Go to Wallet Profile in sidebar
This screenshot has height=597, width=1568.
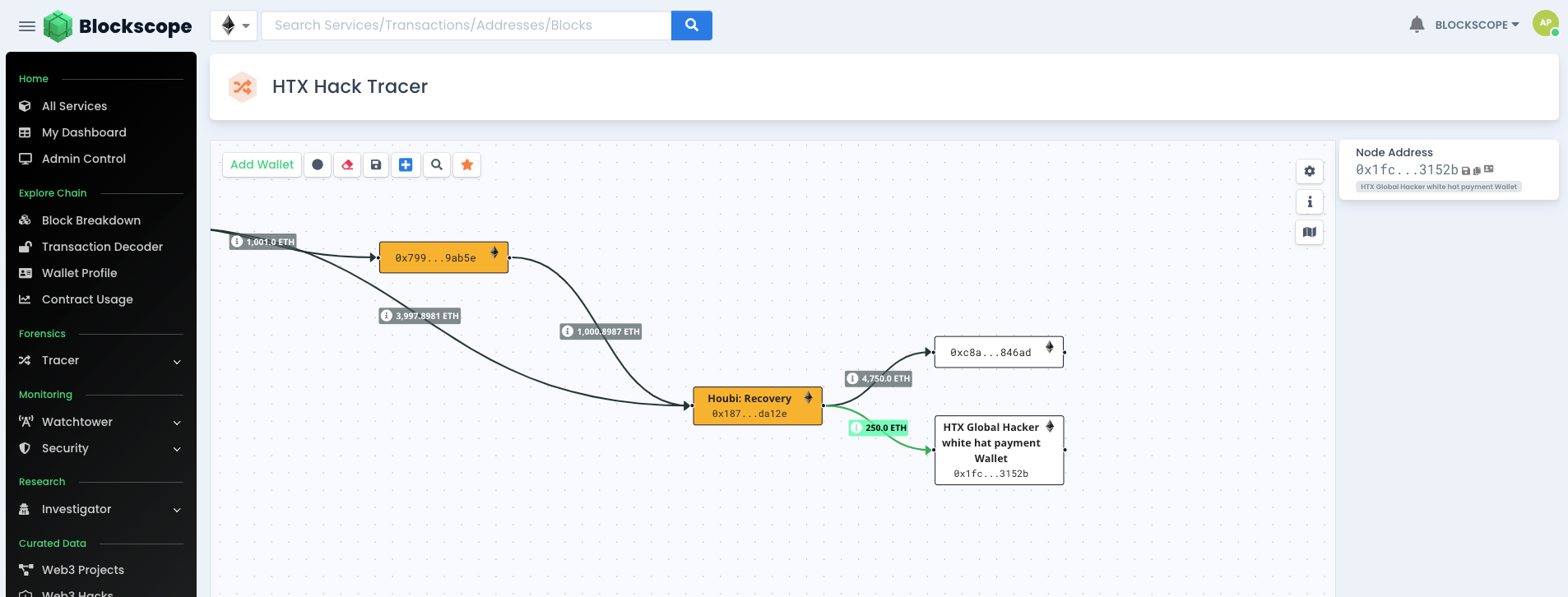tap(79, 273)
